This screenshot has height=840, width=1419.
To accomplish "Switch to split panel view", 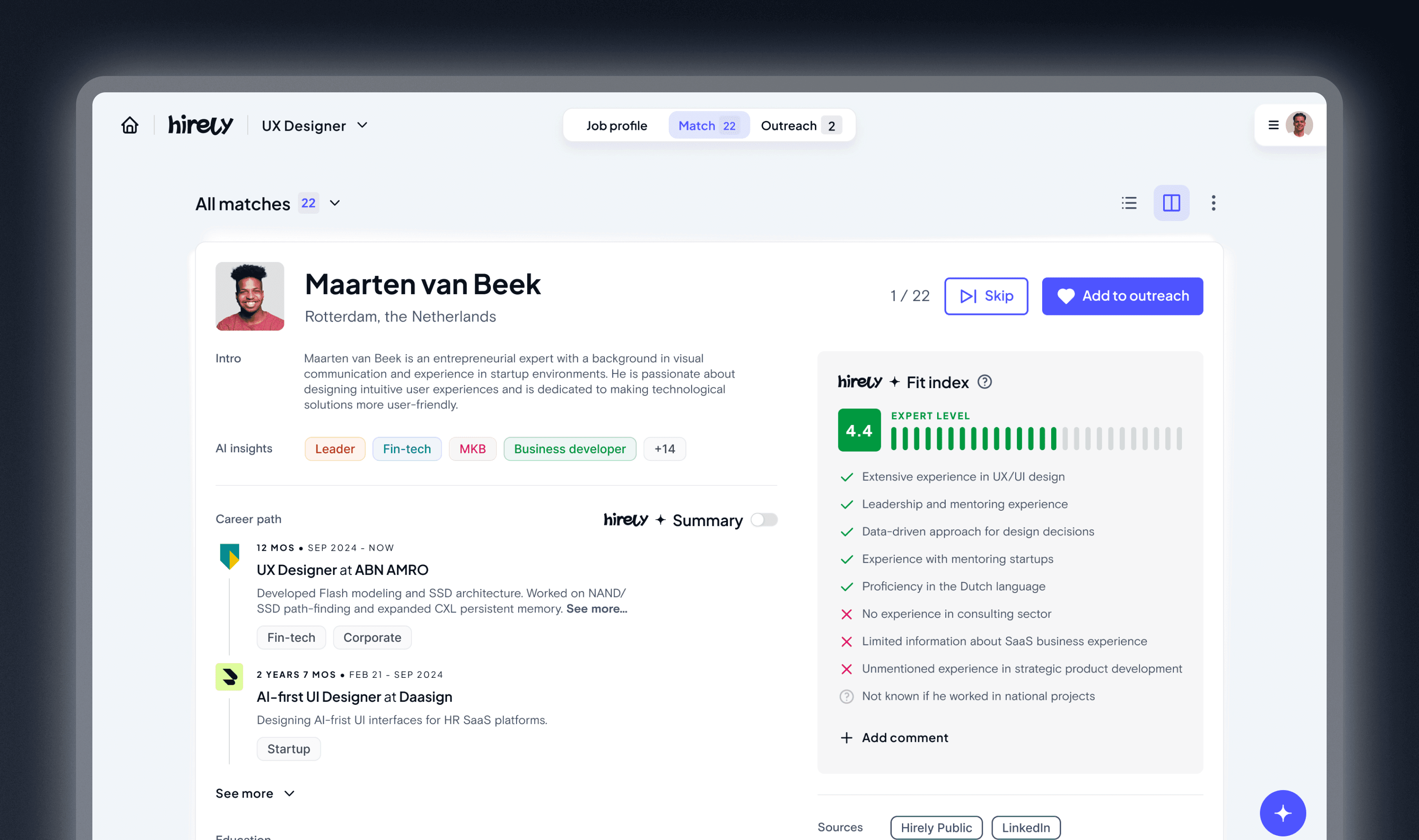I will [1171, 203].
